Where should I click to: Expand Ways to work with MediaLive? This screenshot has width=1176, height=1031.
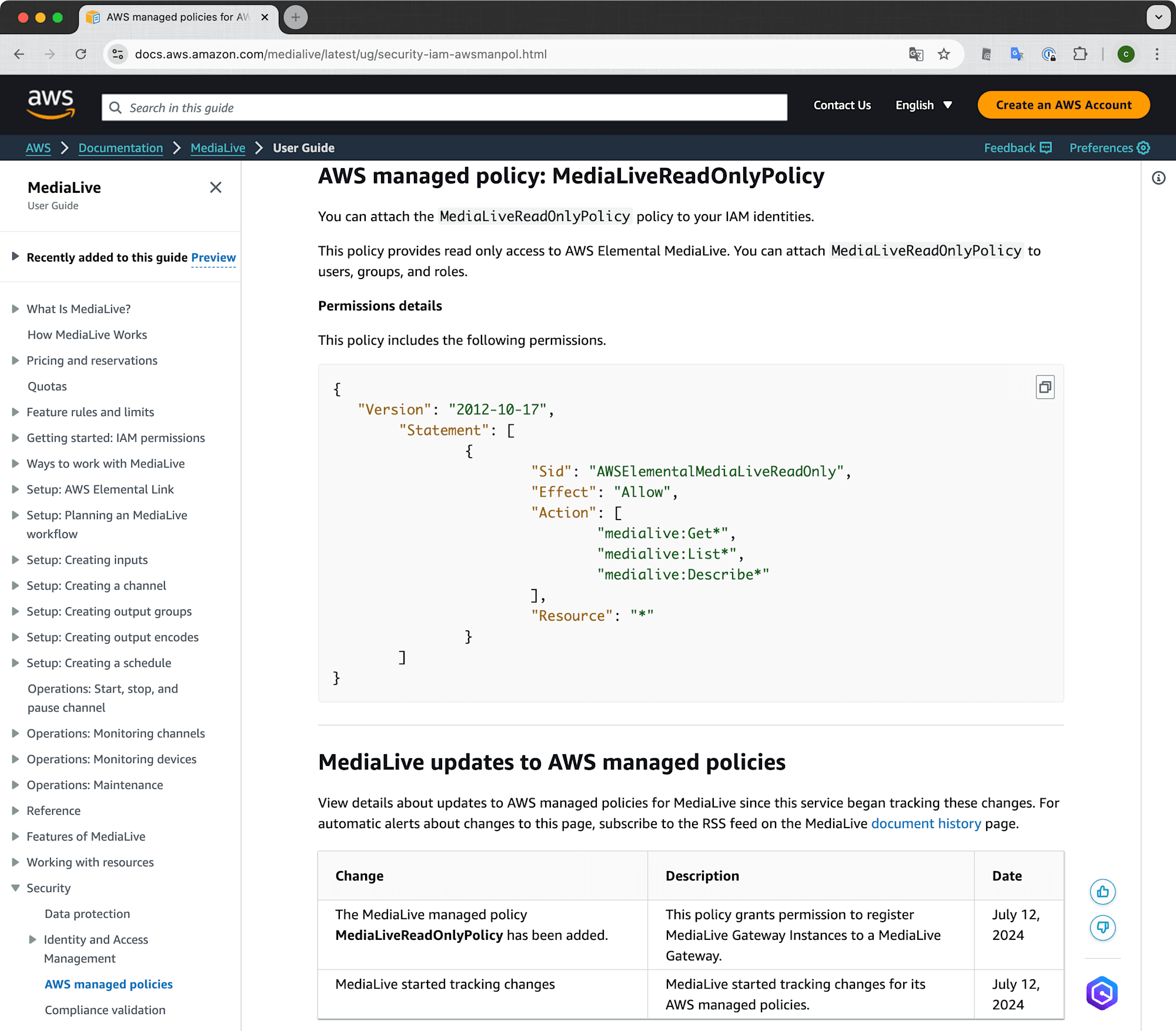click(15, 464)
